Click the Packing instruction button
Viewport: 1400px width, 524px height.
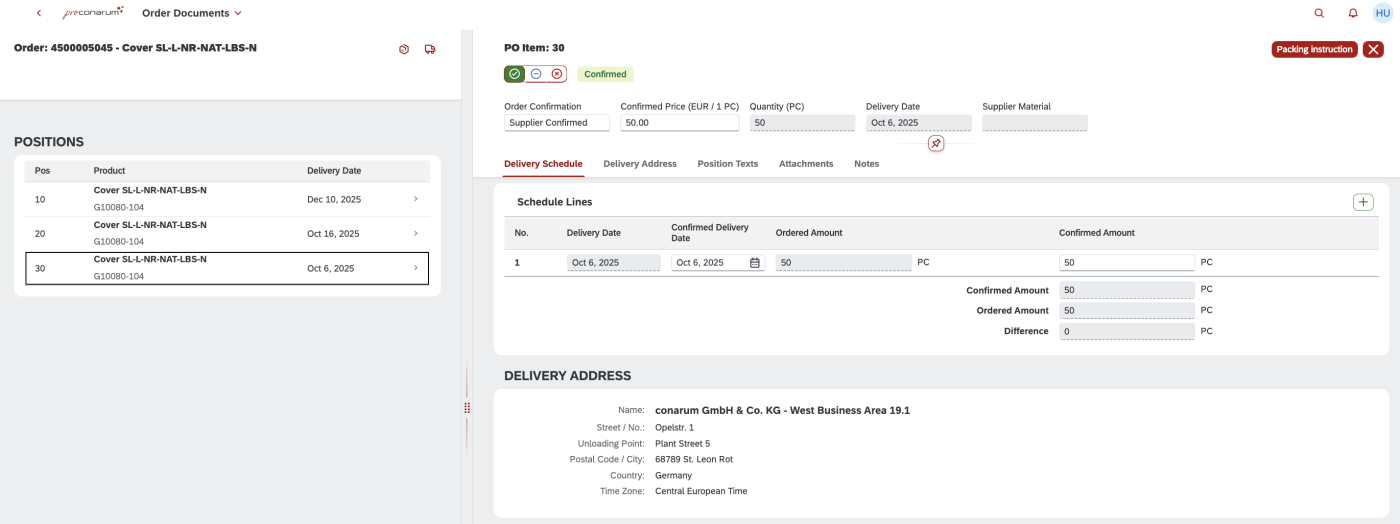pyautogui.click(x=1314, y=49)
